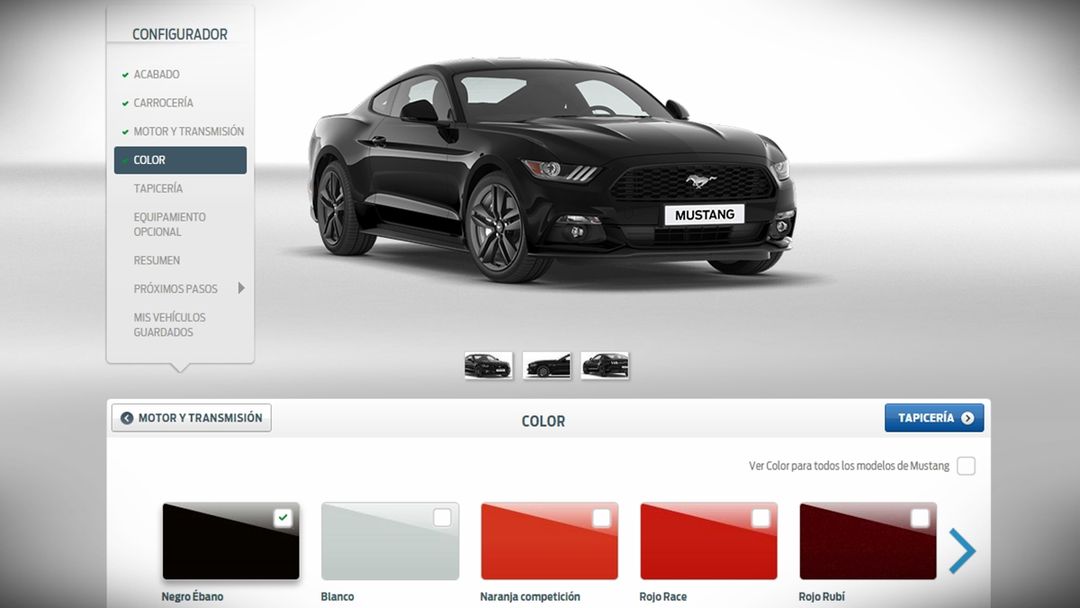Click the back Motor y Transmisión button

point(191,418)
